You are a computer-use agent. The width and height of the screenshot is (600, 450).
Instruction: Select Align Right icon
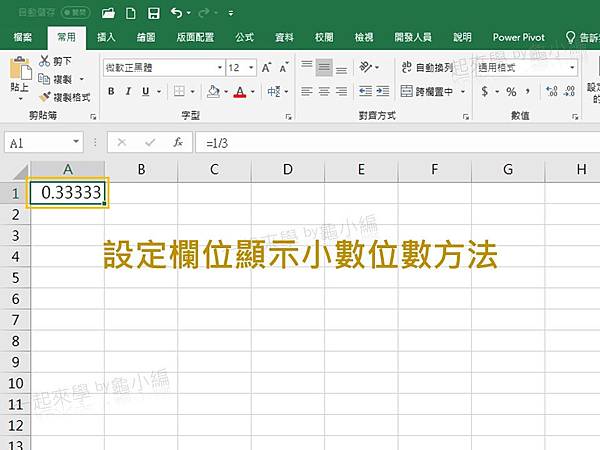(x=341, y=91)
